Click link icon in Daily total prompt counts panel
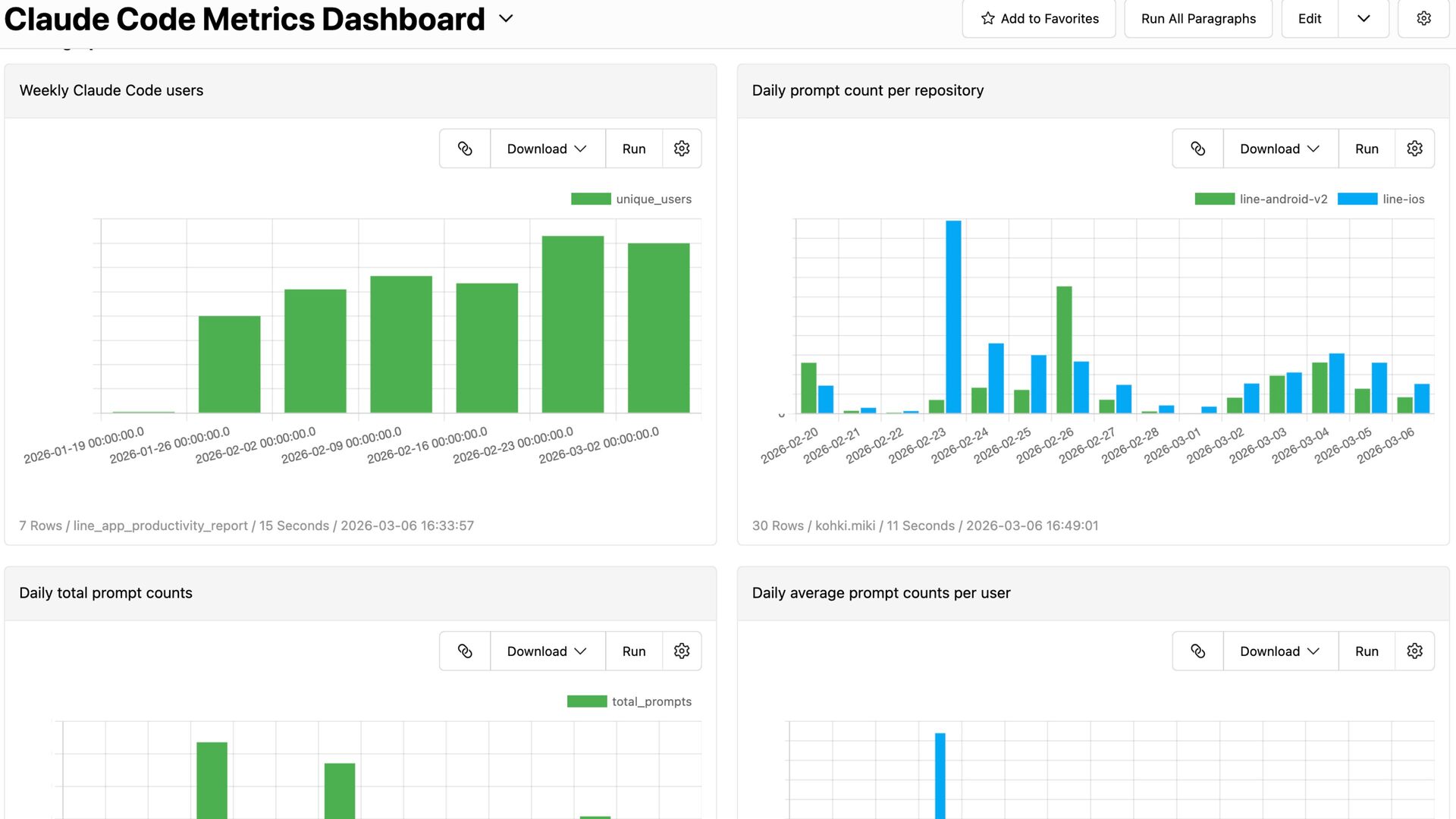 click(465, 651)
